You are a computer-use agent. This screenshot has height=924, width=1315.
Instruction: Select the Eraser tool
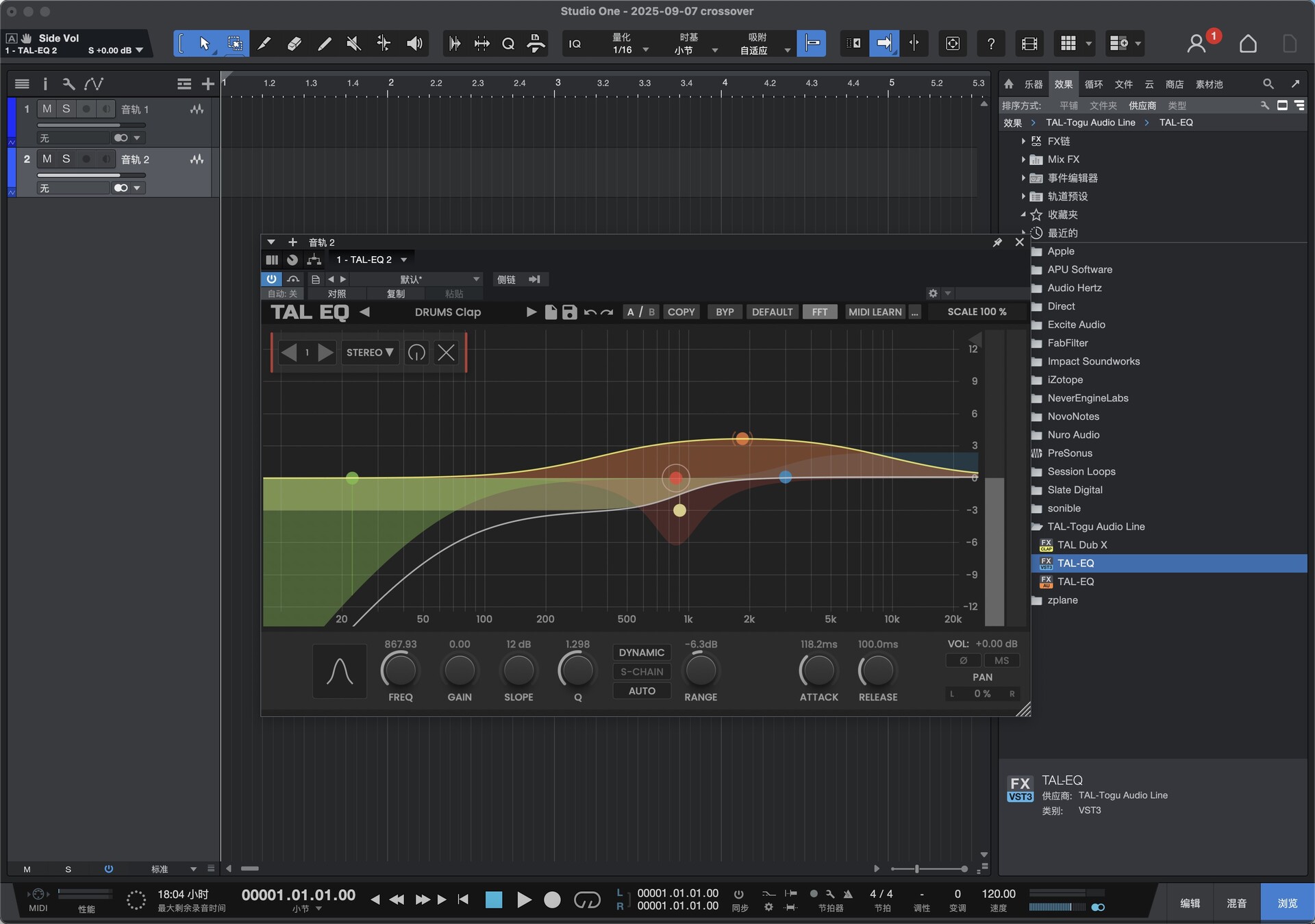coord(295,44)
